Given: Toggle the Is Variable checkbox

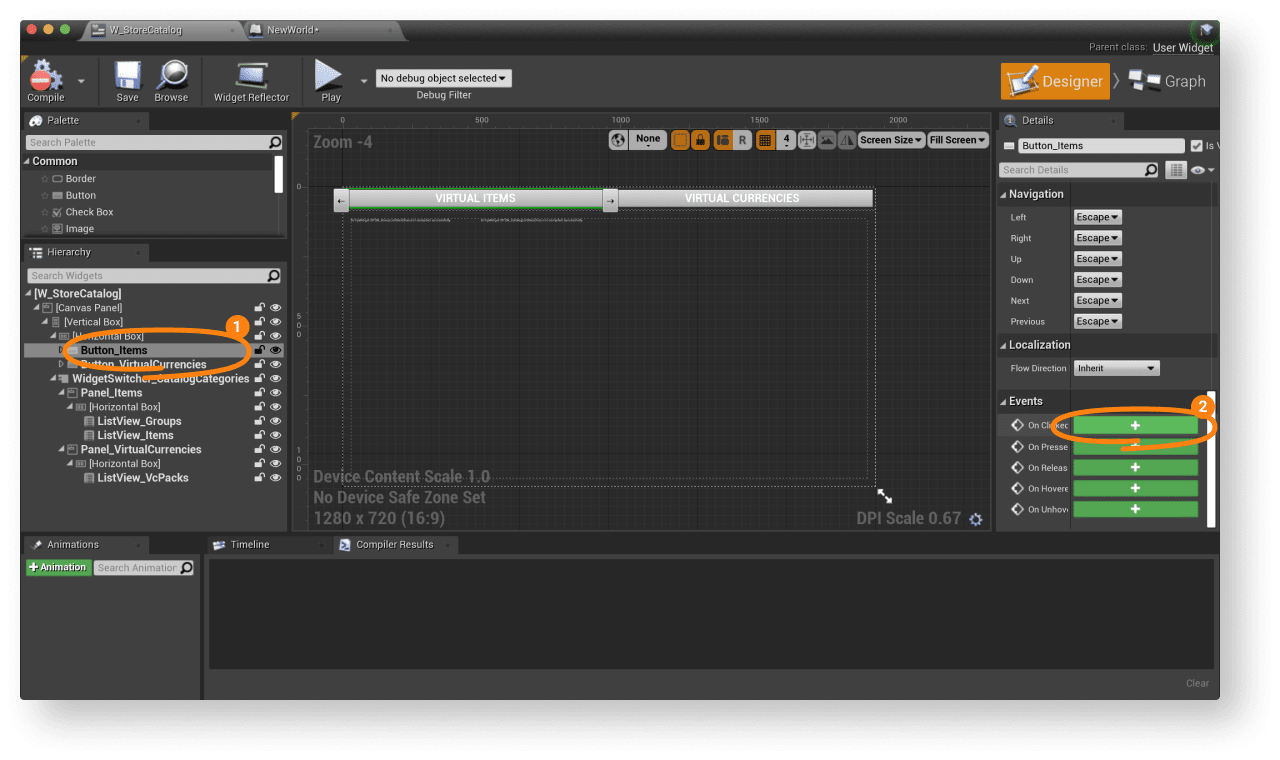Looking at the screenshot, I should pyautogui.click(x=1196, y=146).
